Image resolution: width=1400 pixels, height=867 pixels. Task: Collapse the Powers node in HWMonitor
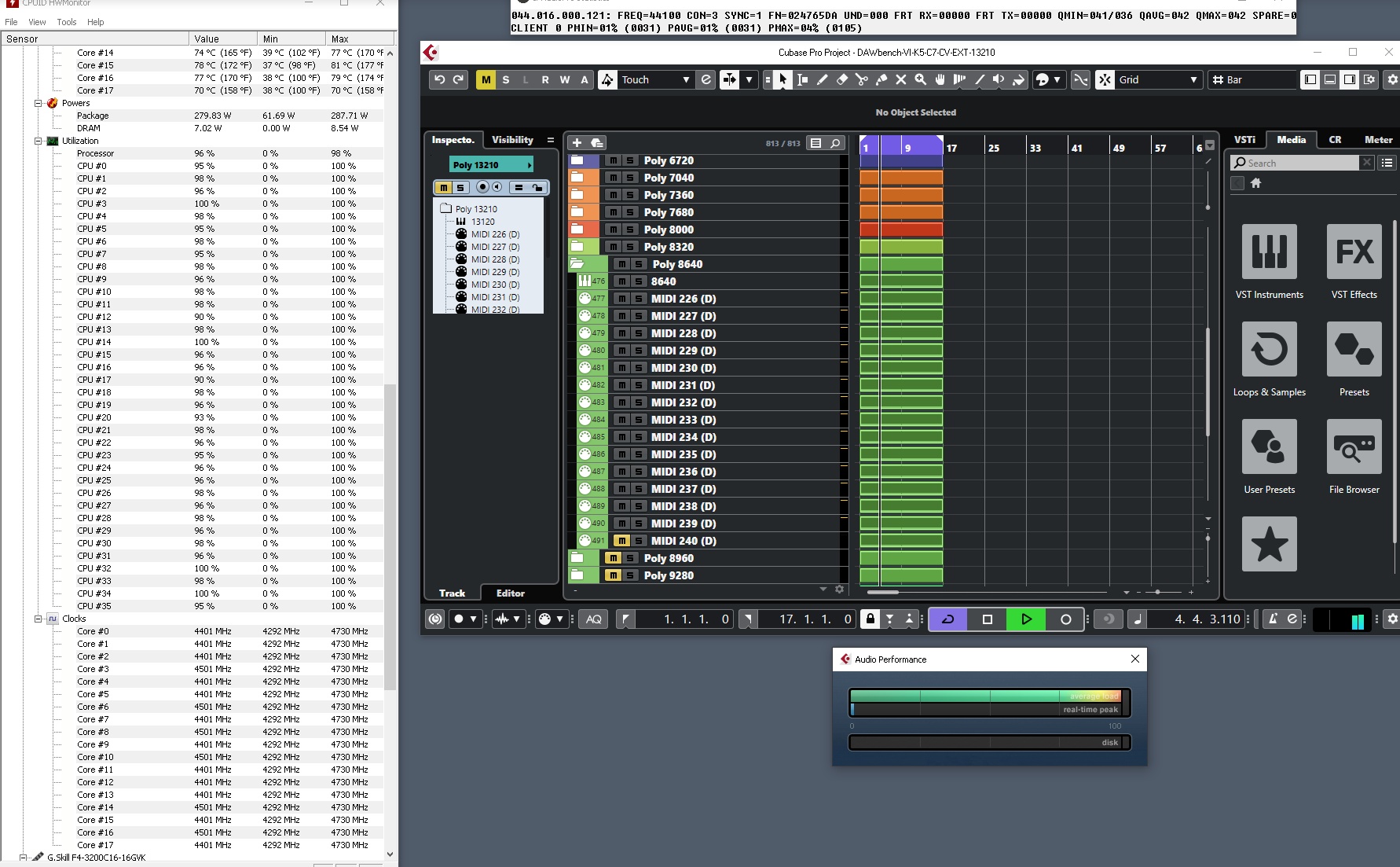click(x=38, y=103)
